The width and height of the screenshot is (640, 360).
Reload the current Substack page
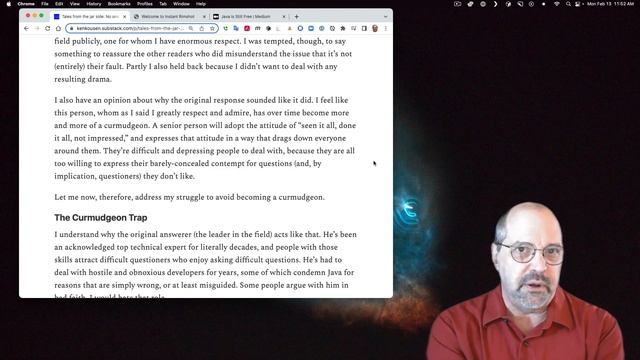pos(47,29)
